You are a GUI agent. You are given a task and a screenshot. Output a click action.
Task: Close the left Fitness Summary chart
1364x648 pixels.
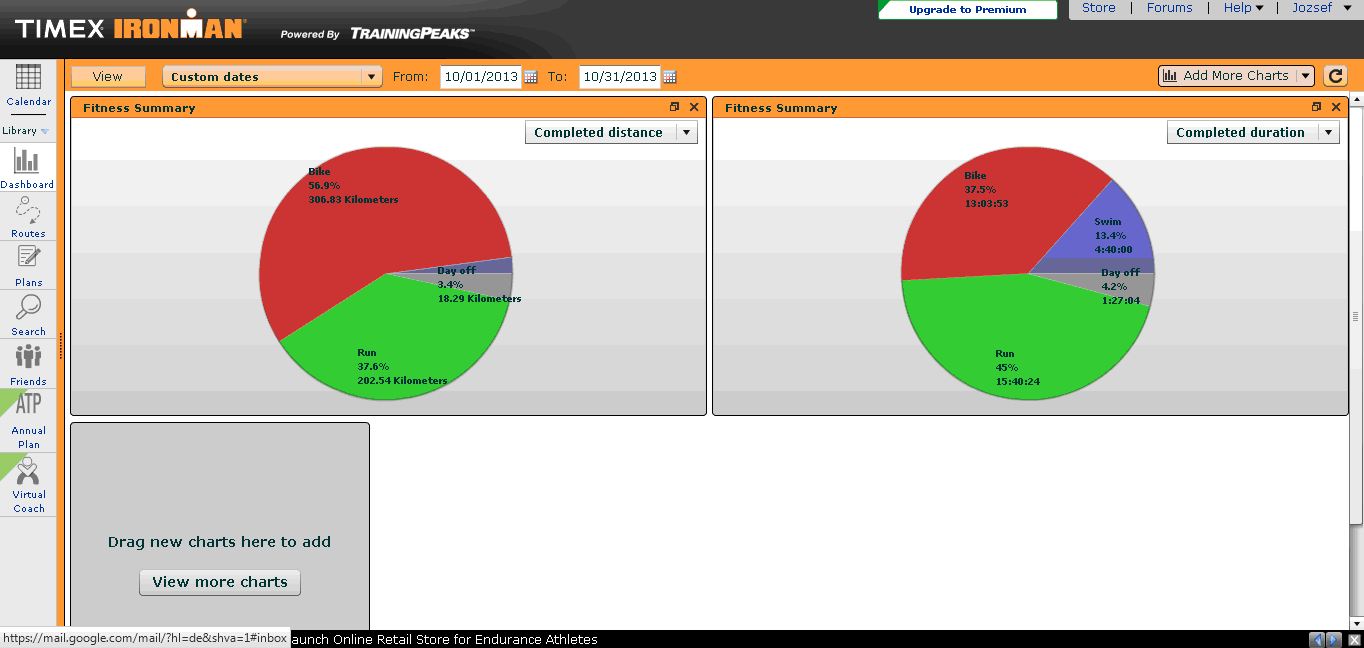694,107
